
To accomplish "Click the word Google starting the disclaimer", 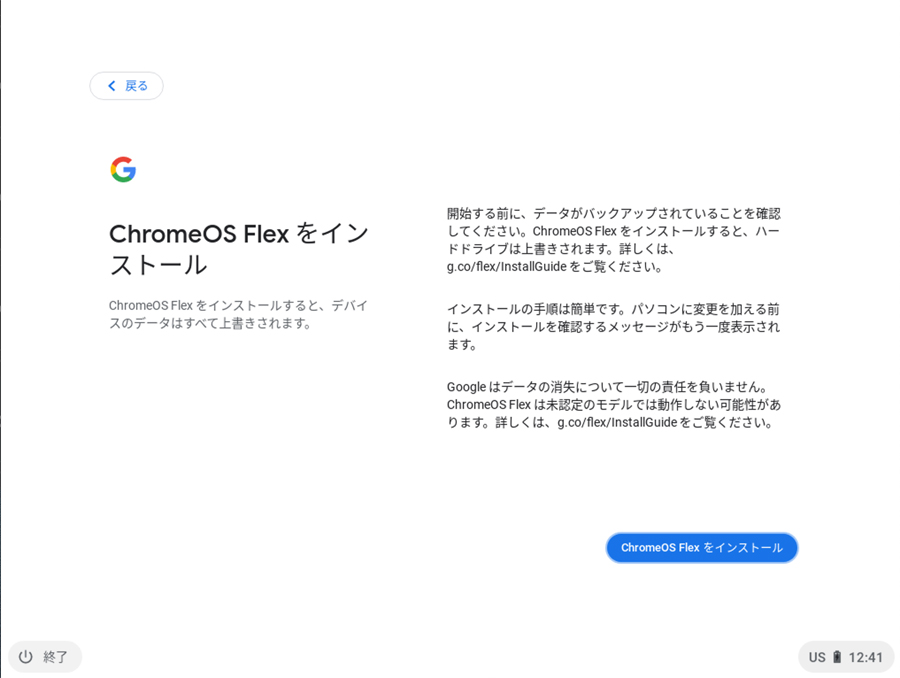I will 466,387.
